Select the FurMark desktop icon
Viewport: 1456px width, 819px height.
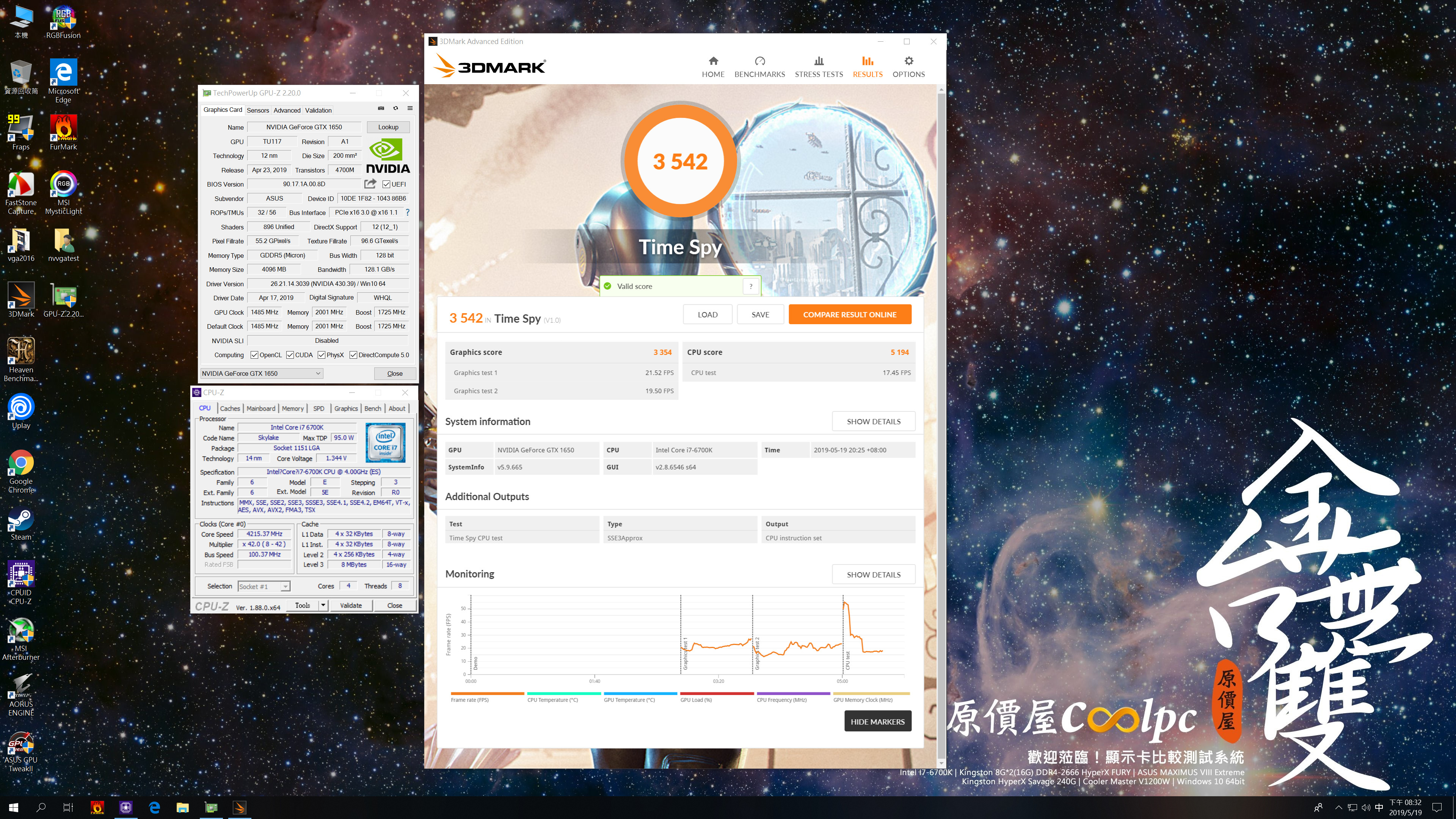coord(63,132)
